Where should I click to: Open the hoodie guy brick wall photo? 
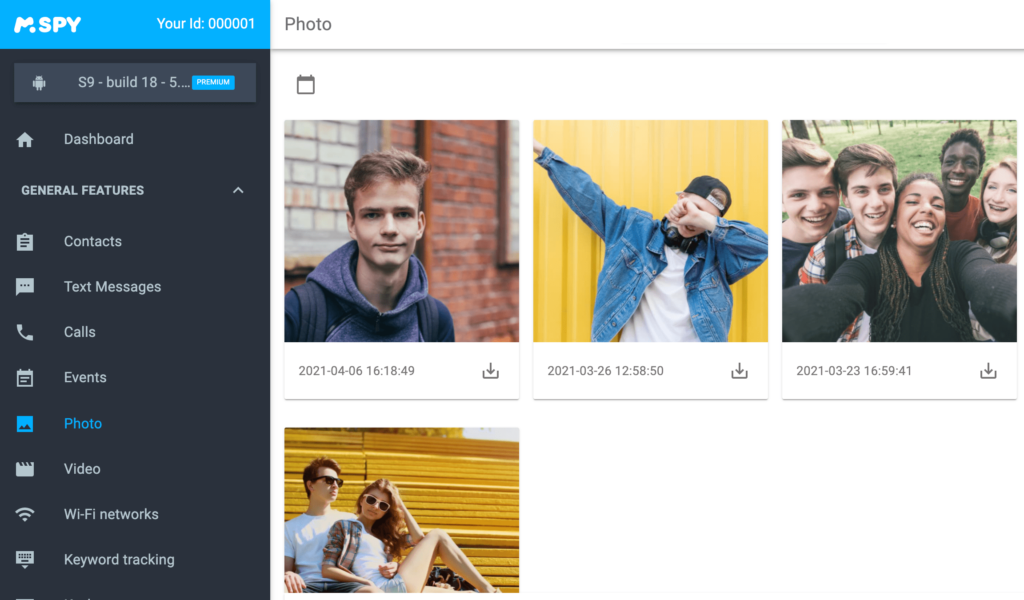pyautogui.click(x=402, y=231)
